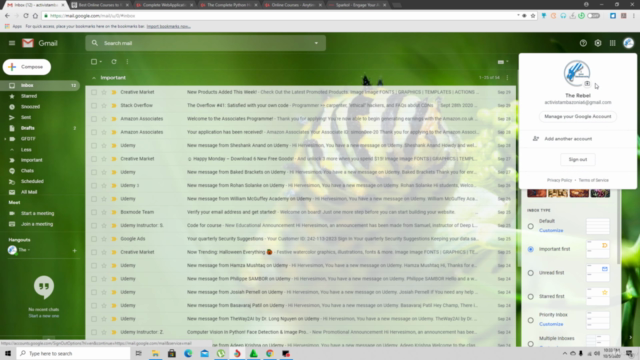Open the Support help icon

(583, 43)
